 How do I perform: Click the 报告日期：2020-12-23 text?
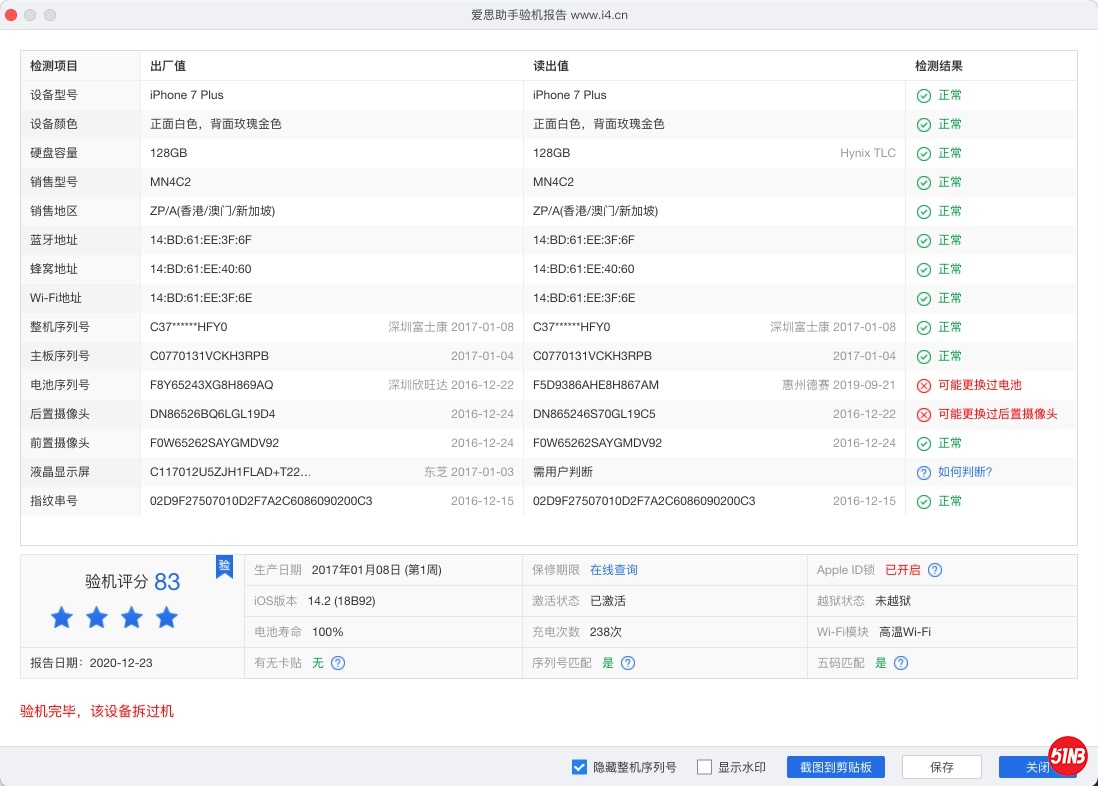pos(91,663)
